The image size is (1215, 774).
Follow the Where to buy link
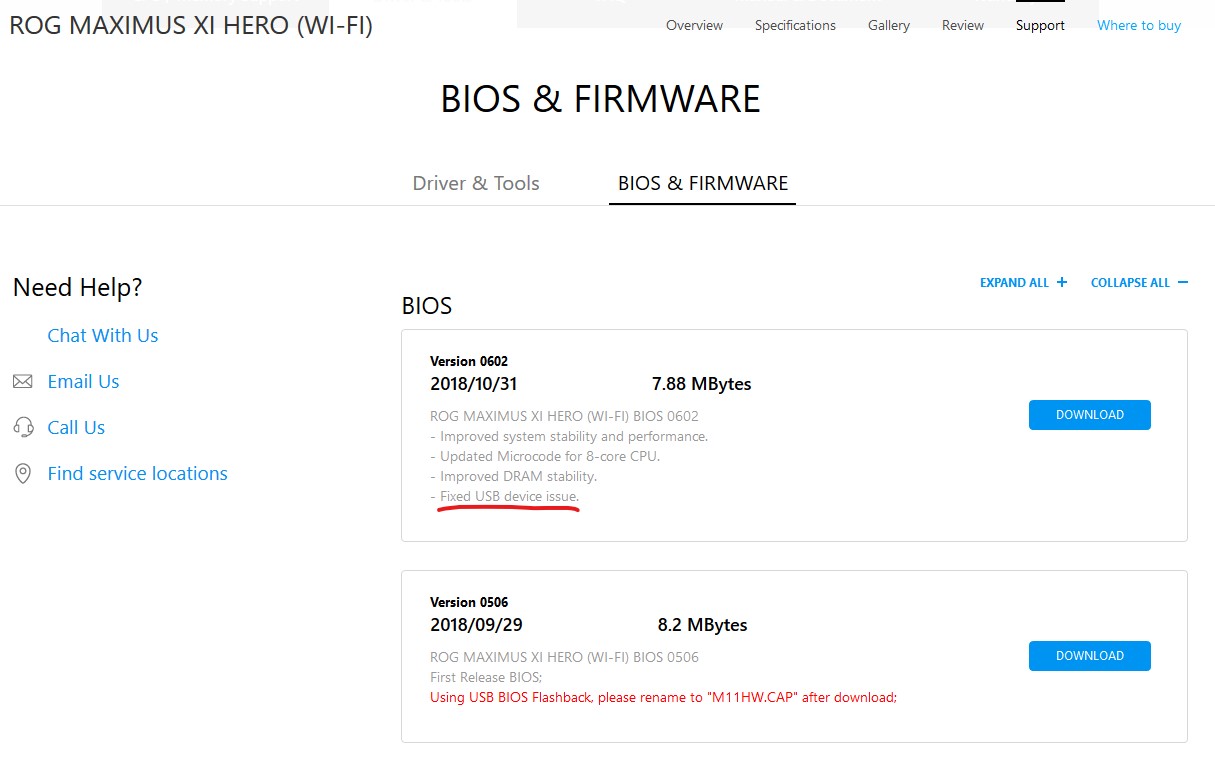1139,25
